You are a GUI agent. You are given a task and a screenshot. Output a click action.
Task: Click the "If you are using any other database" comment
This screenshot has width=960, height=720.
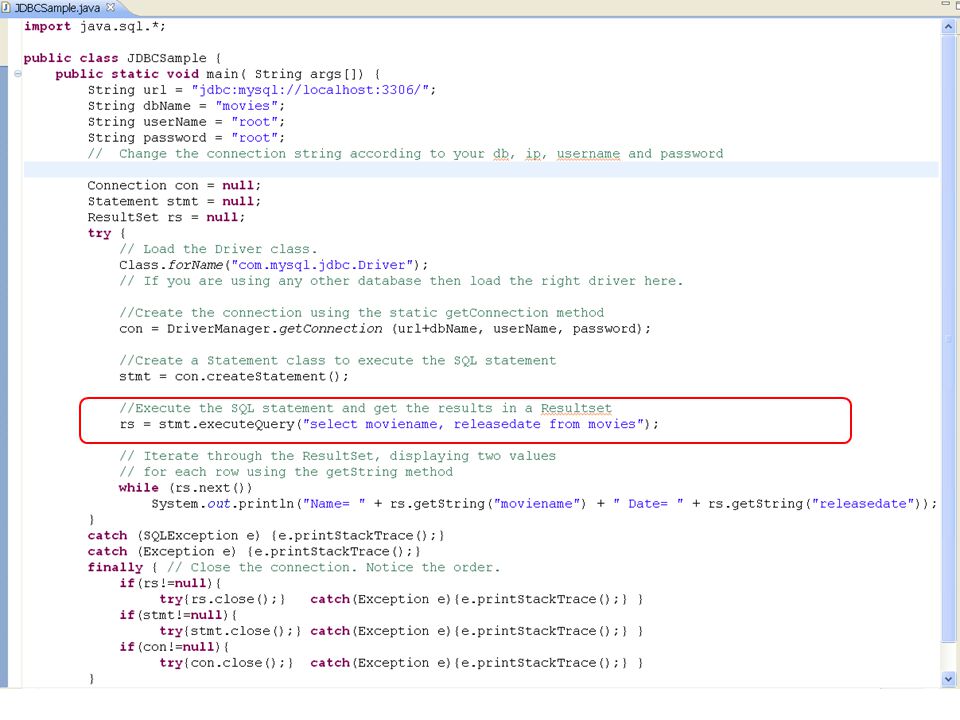400,281
